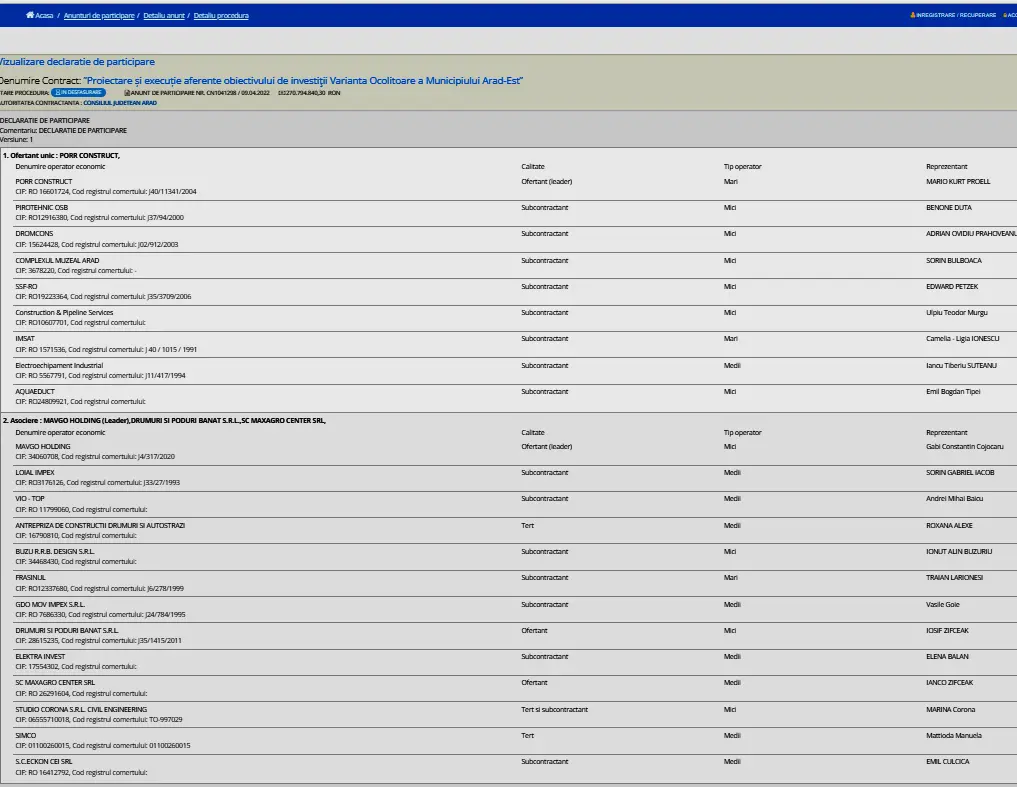Click CIF RO19223364 registry line
Screen dimensions: 1017x787
pyautogui.click(x=103, y=297)
